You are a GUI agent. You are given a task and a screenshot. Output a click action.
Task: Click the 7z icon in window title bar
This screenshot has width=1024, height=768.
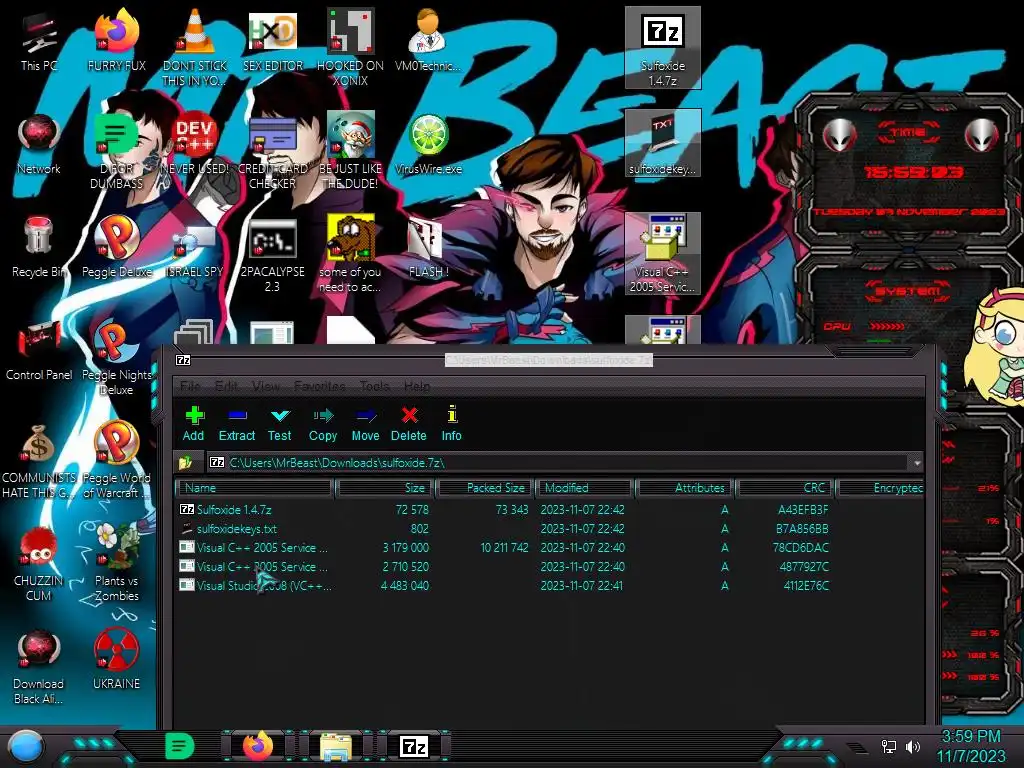click(x=184, y=360)
